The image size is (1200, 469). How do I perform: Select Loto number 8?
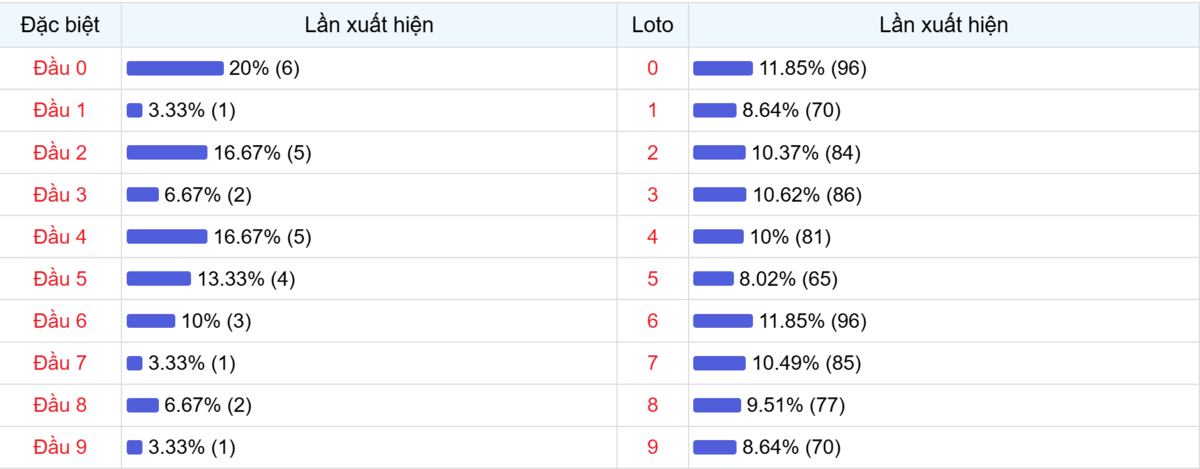coord(653,405)
